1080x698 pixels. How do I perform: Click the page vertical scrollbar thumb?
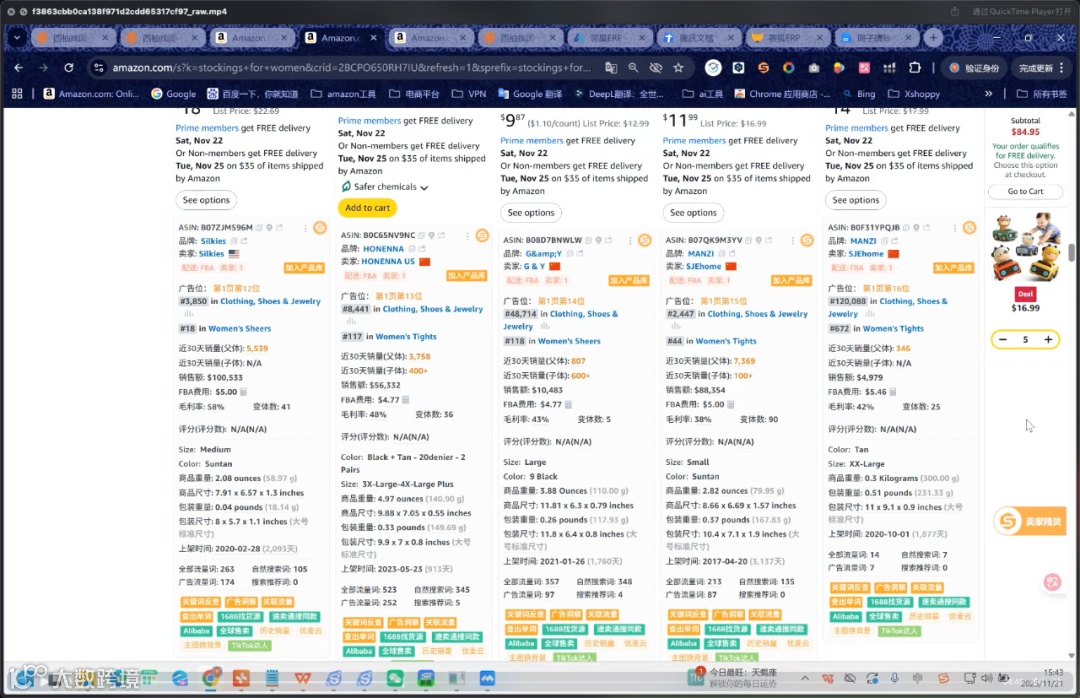tap(1071, 252)
